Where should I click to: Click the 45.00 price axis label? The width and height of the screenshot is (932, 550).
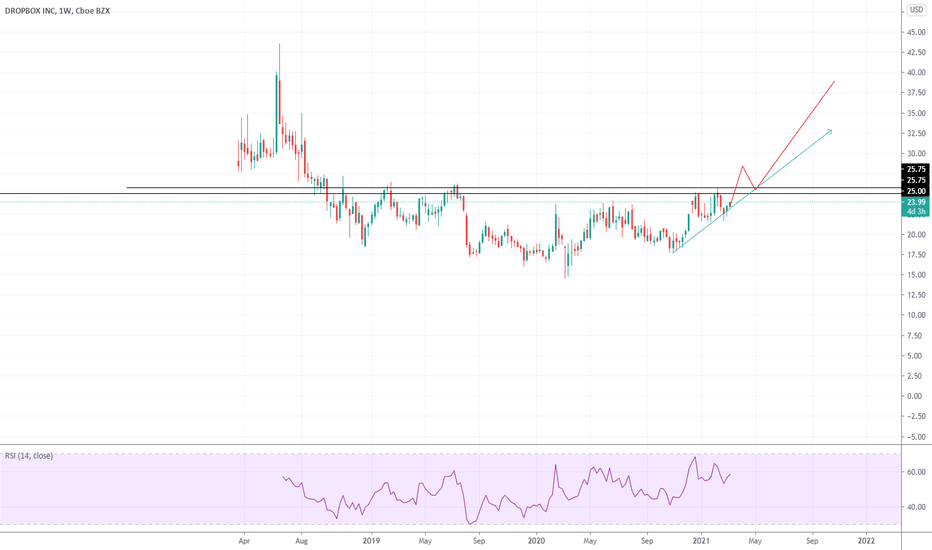[x=916, y=32]
